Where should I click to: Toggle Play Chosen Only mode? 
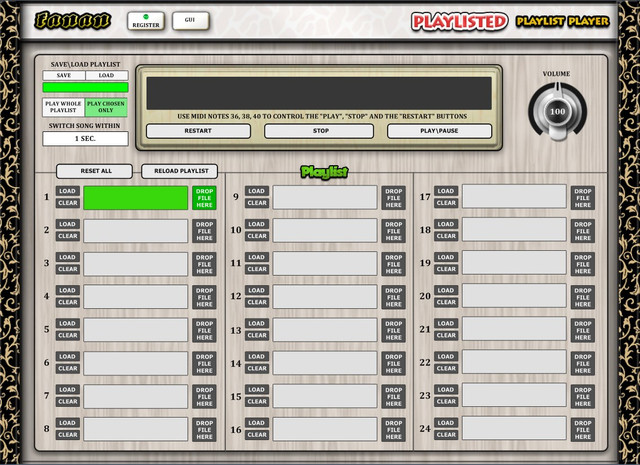[x=106, y=107]
